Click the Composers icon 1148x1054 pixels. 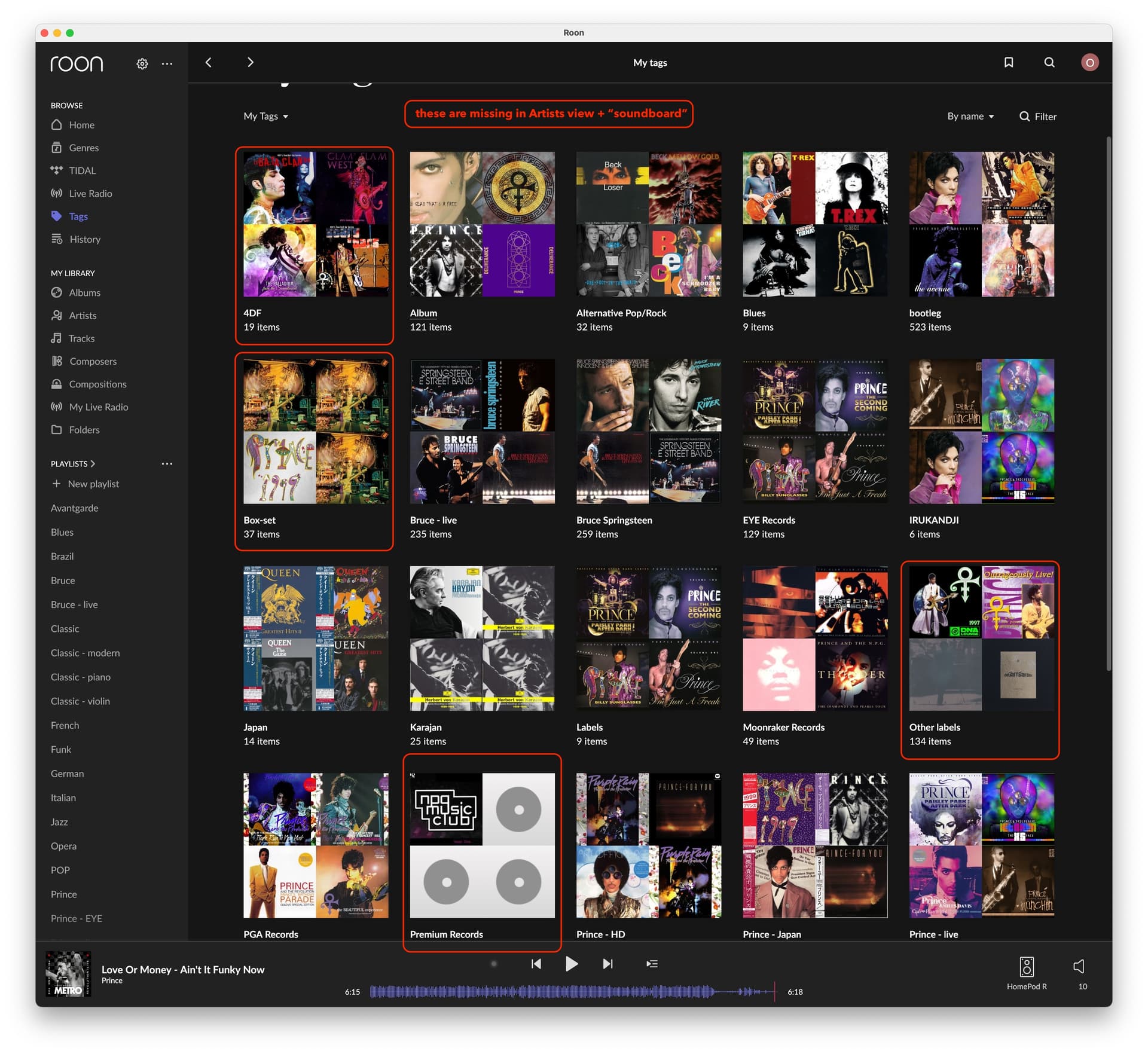point(57,361)
